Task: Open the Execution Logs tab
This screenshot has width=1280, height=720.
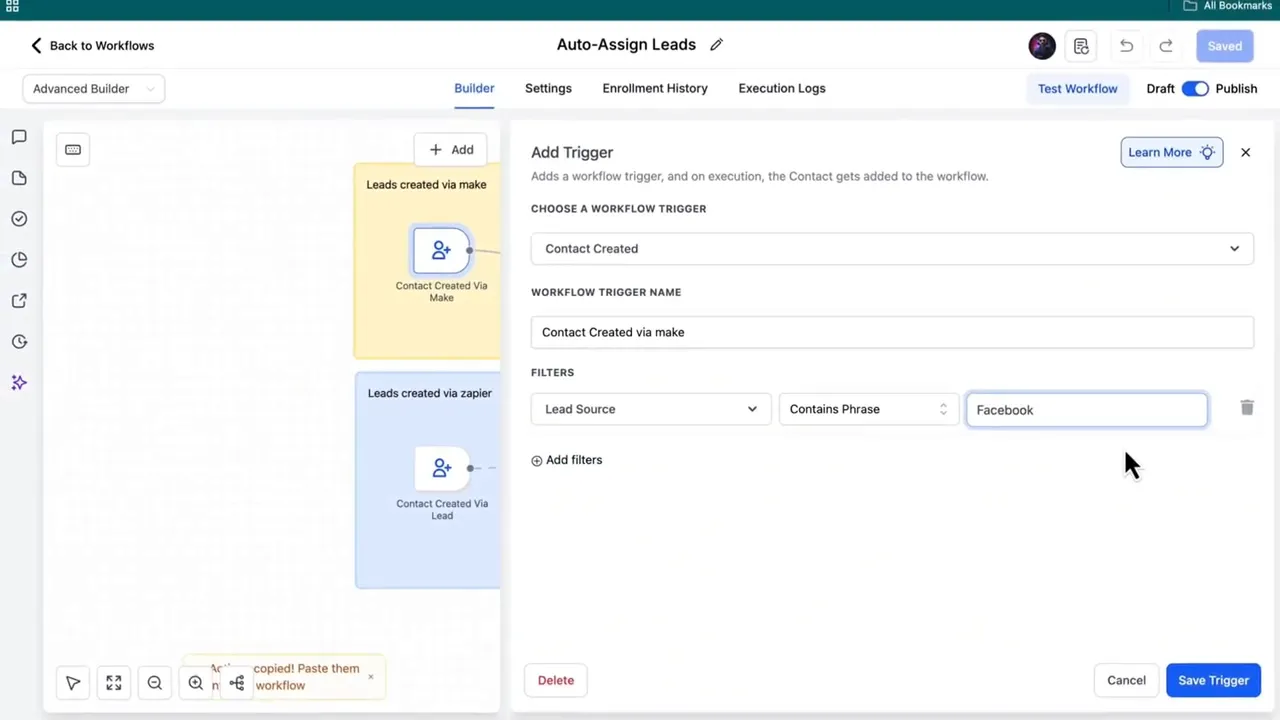Action: (781, 88)
